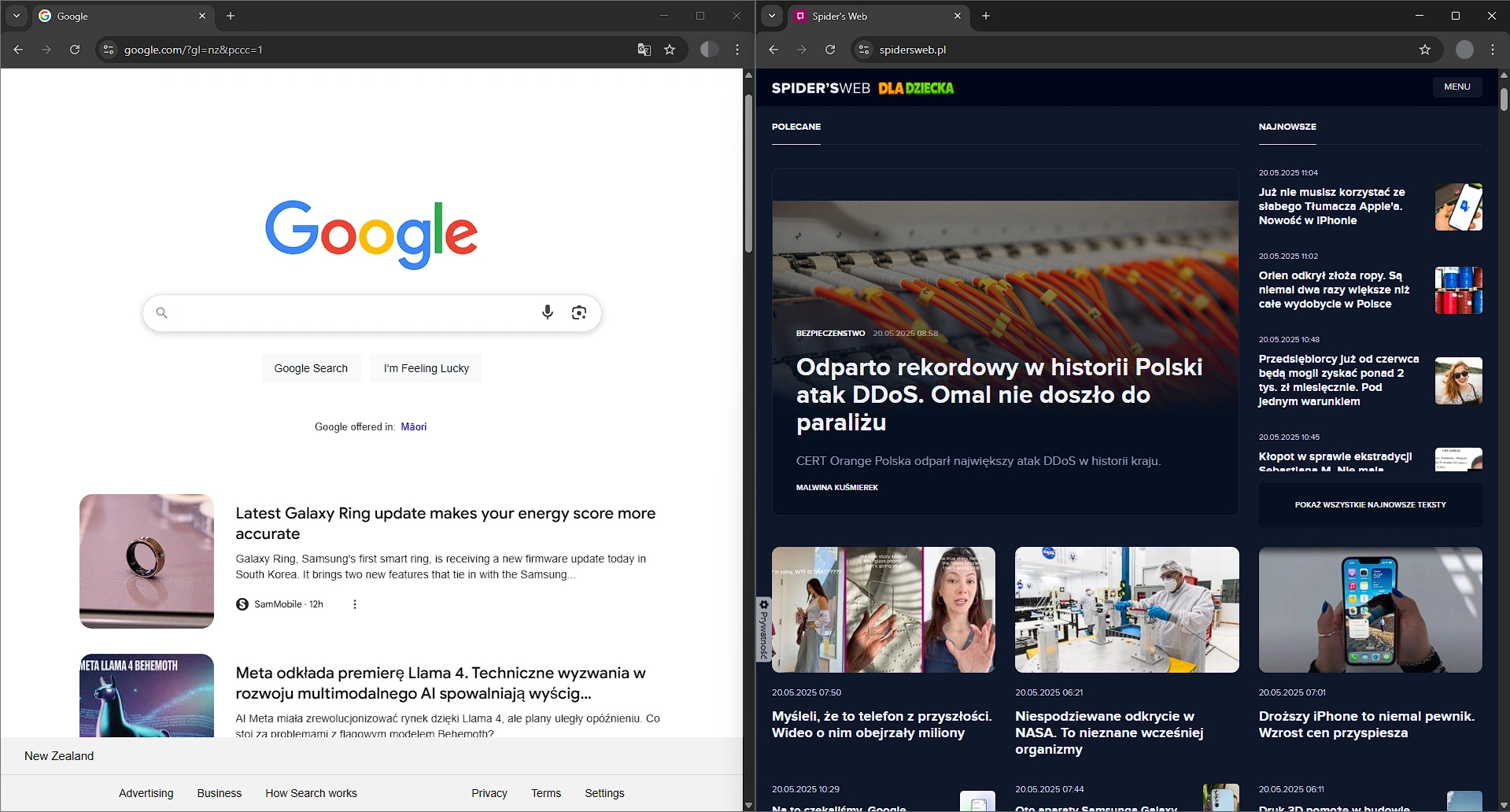The height and width of the screenshot is (812, 1510).
Task: Click SamMobile source logo icon
Action: click(242, 604)
